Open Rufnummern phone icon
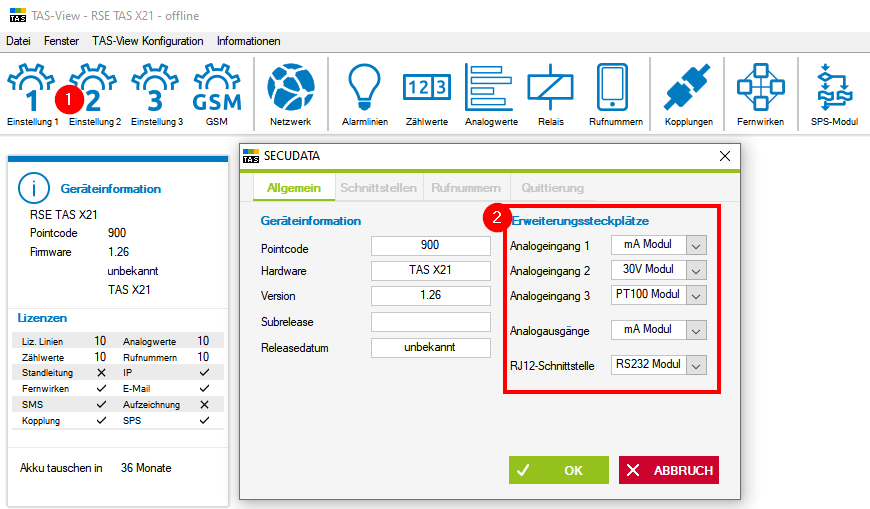This screenshot has width=870, height=509. (x=613, y=87)
